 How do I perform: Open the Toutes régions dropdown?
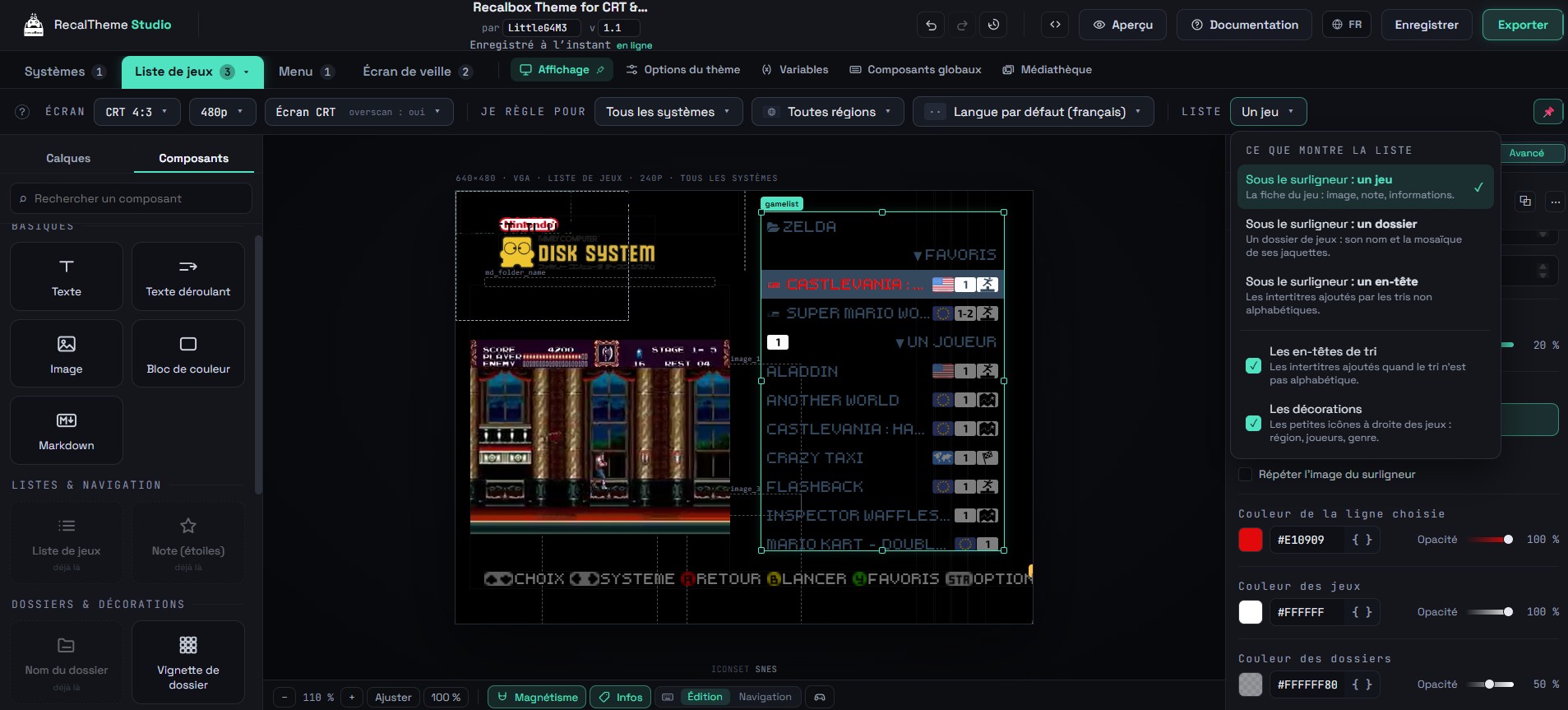828,112
